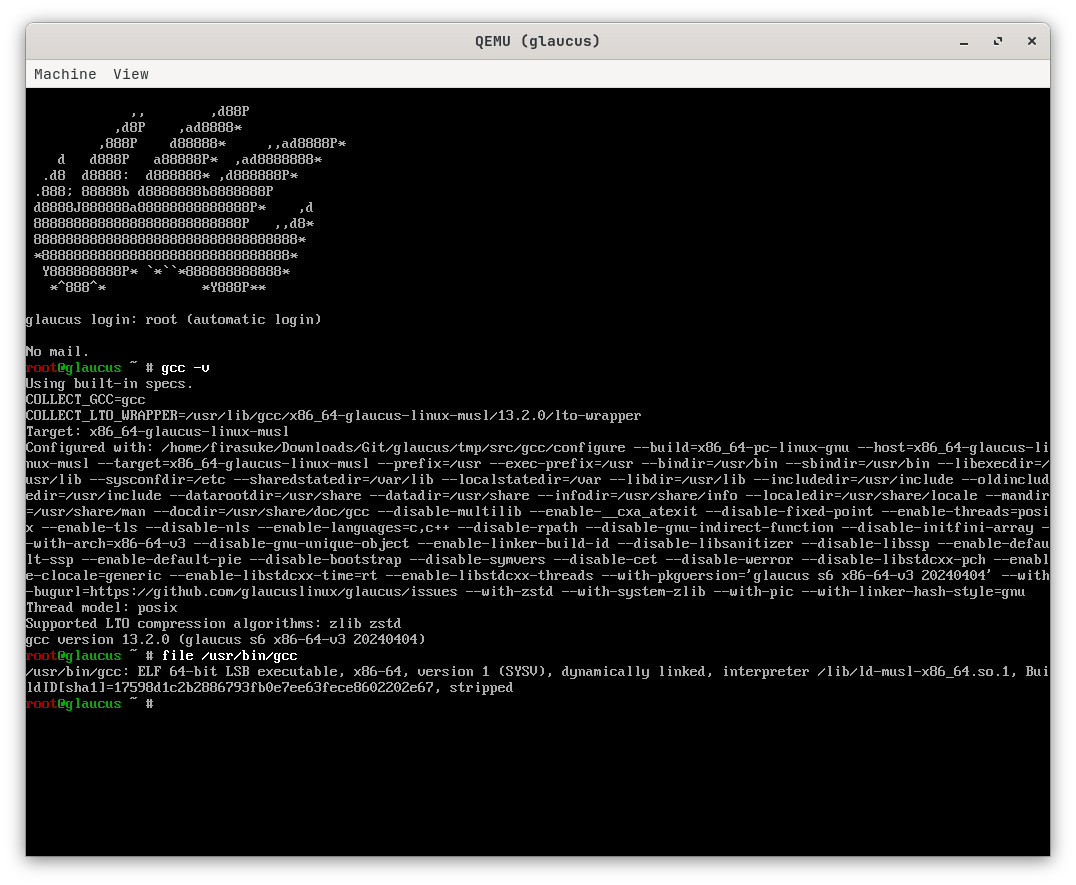The height and width of the screenshot is (885, 1076).
Task: Click the 'file /usr/bin/gcc' command text
Action: click(229, 656)
